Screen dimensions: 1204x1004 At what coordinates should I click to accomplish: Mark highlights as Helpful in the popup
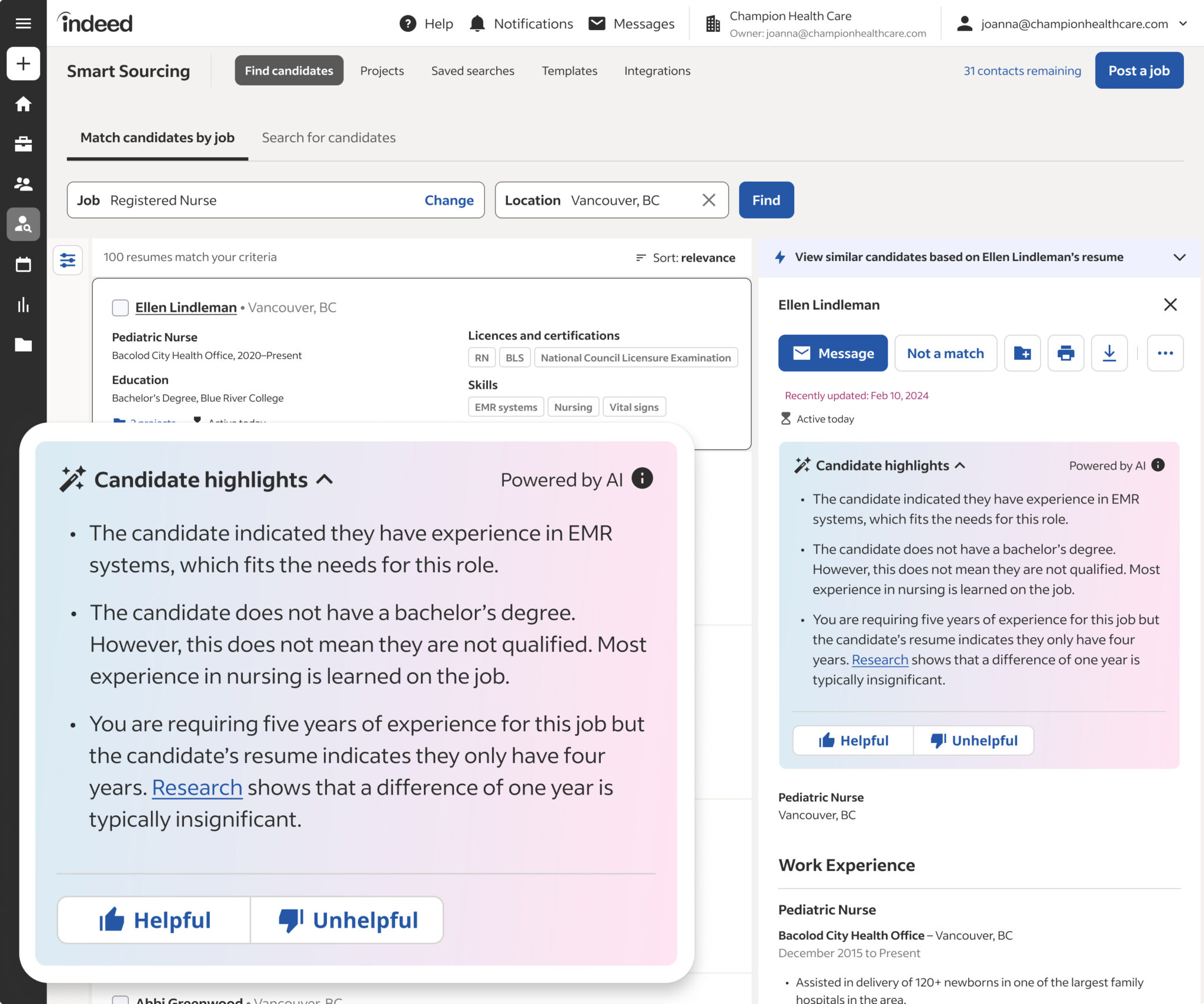click(153, 919)
